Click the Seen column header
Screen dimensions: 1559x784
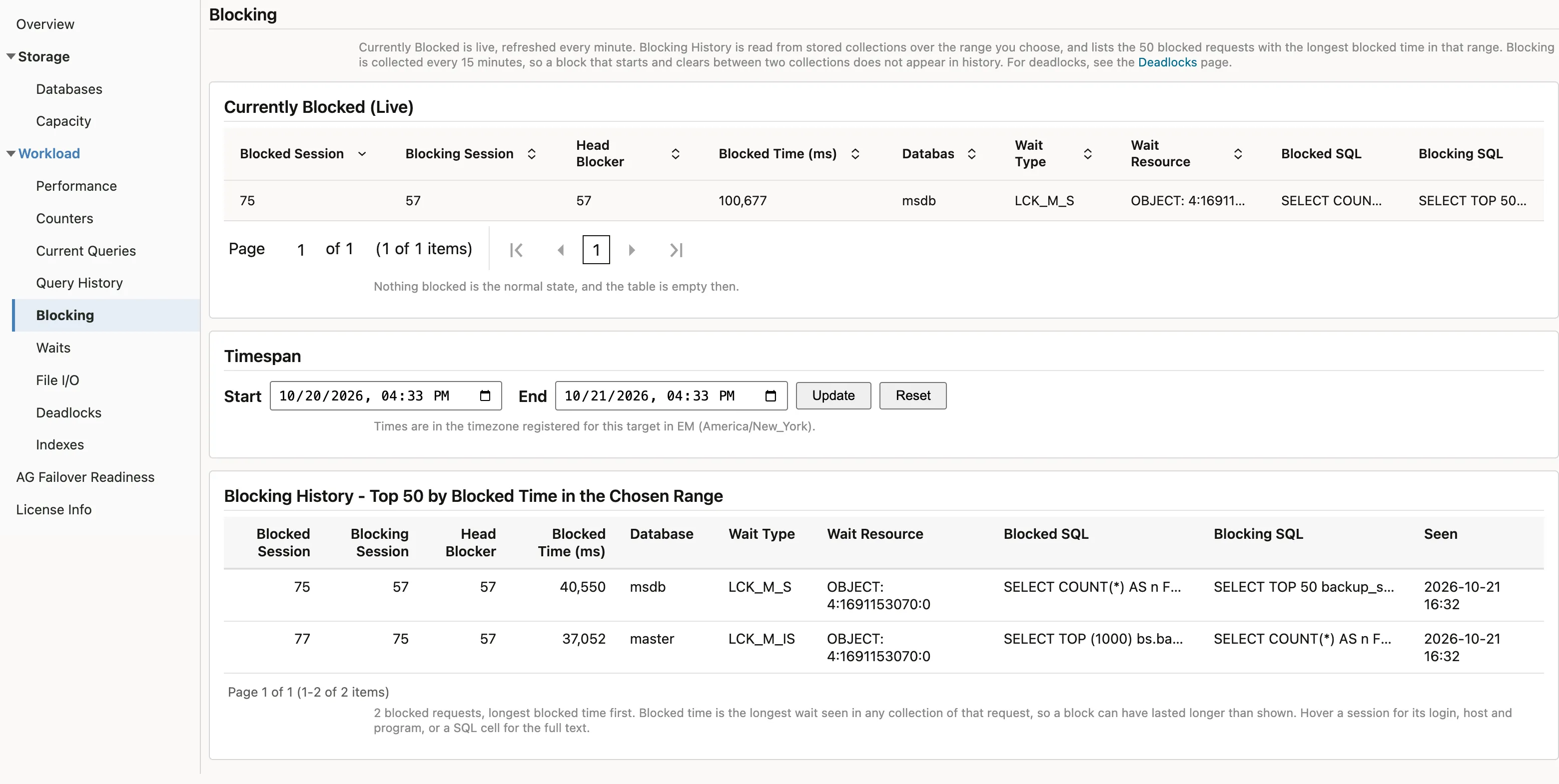1441,534
